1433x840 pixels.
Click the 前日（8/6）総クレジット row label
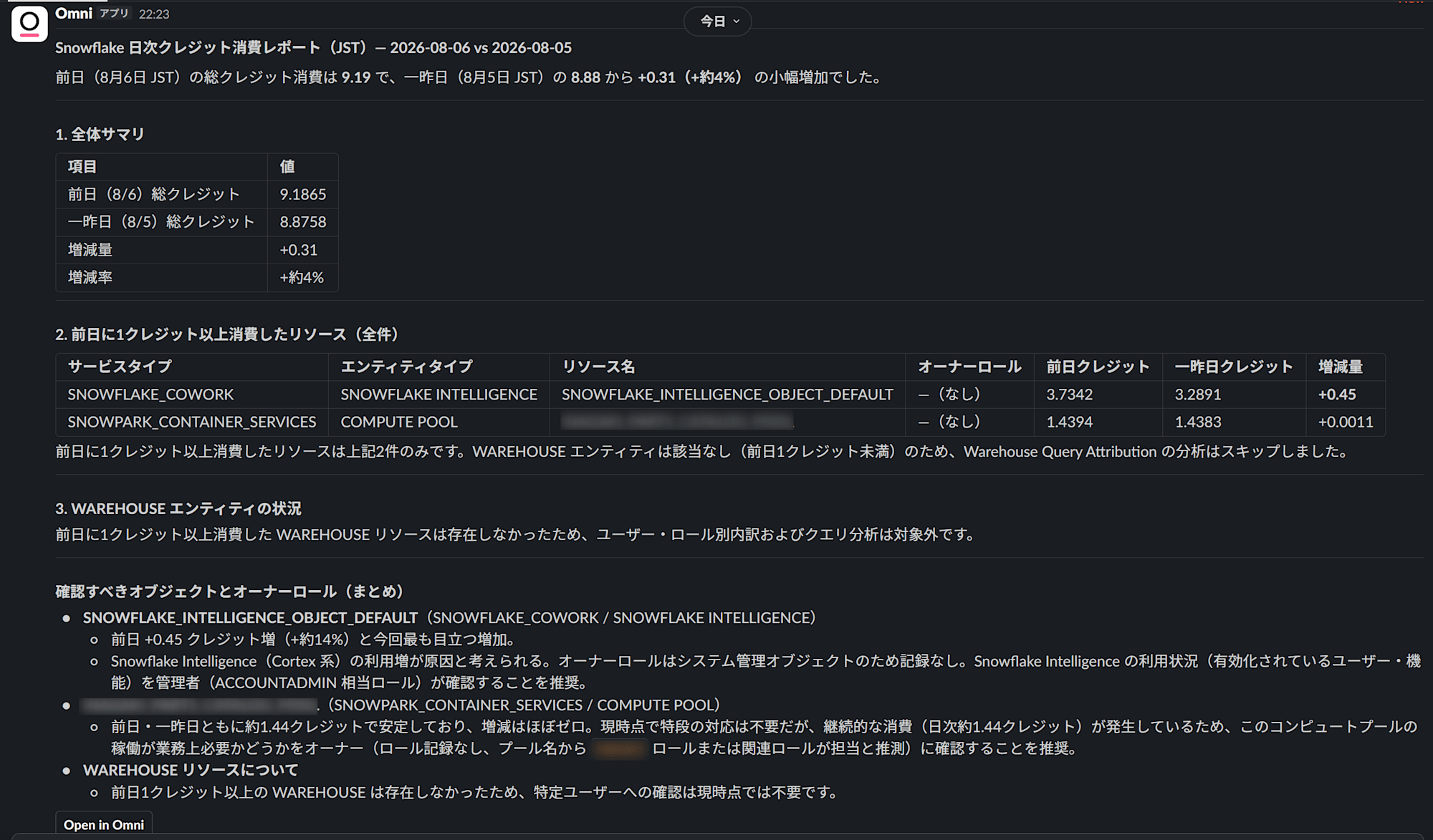click(x=153, y=194)
